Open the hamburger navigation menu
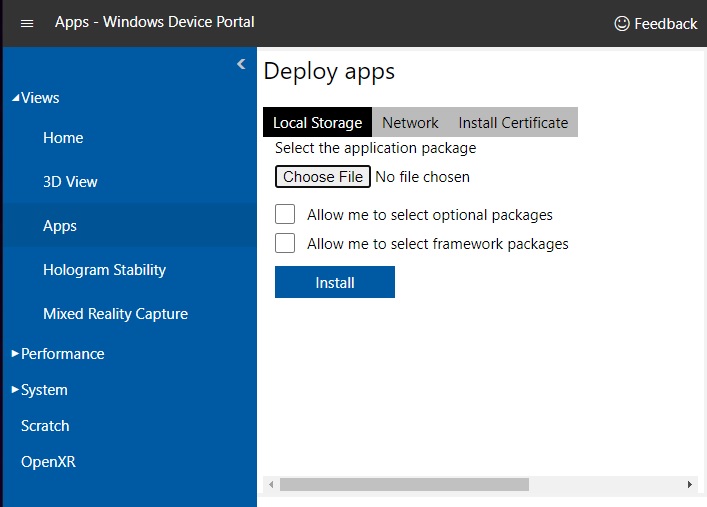The width and height of the screenshot is (707, 507). [x=27, y=23]
